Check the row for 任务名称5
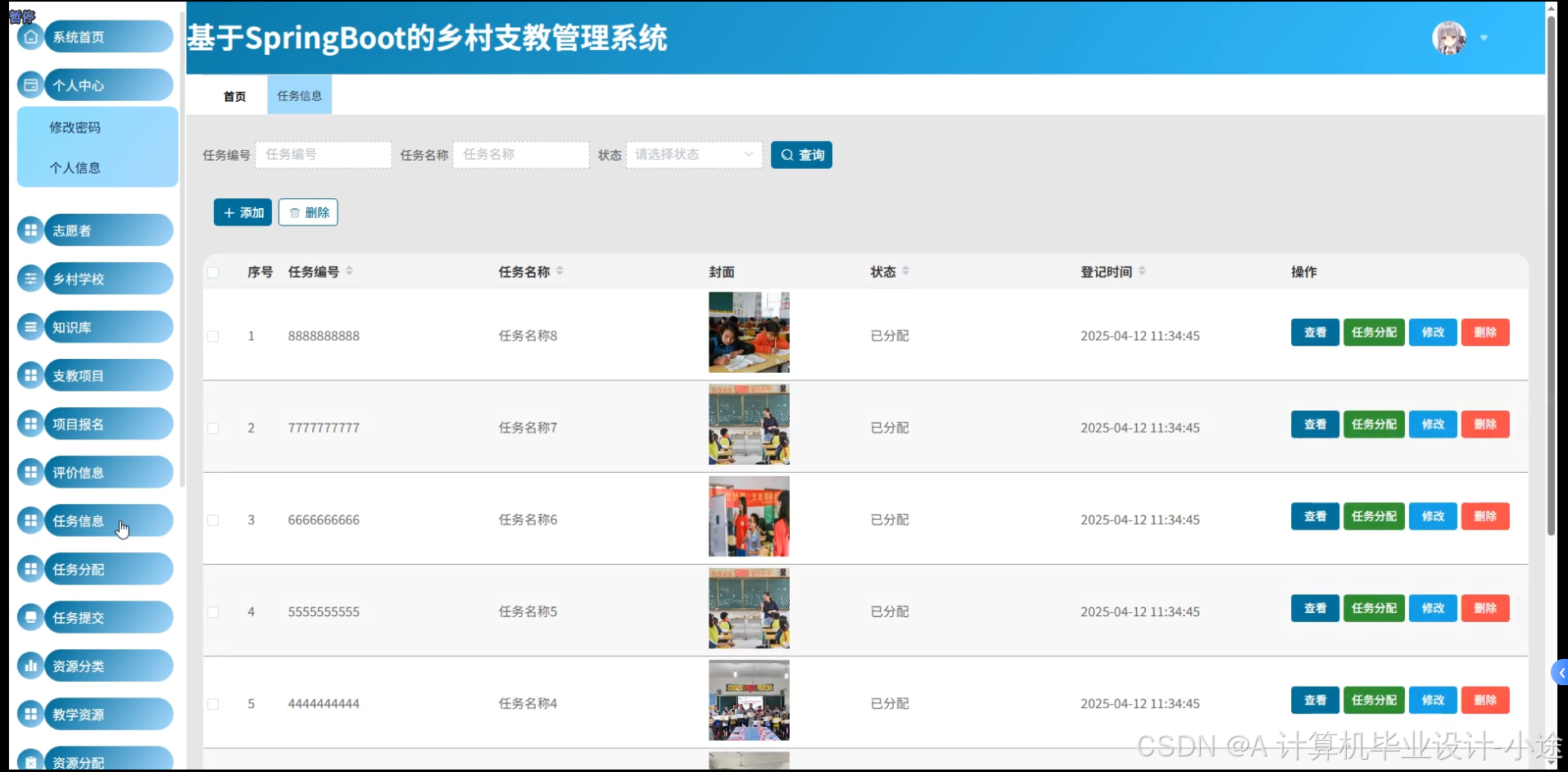 coord(213,611)
